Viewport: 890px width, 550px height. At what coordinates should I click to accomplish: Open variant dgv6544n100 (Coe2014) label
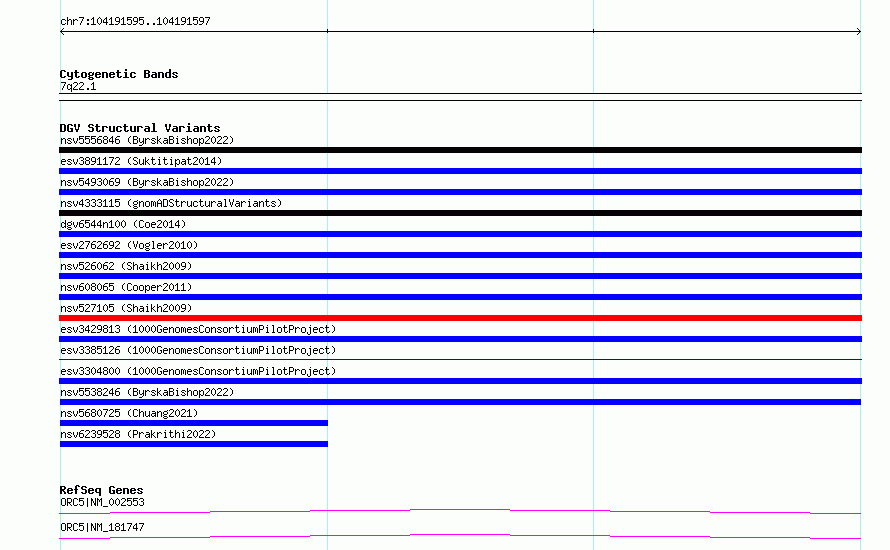click(x=123, y=224)
